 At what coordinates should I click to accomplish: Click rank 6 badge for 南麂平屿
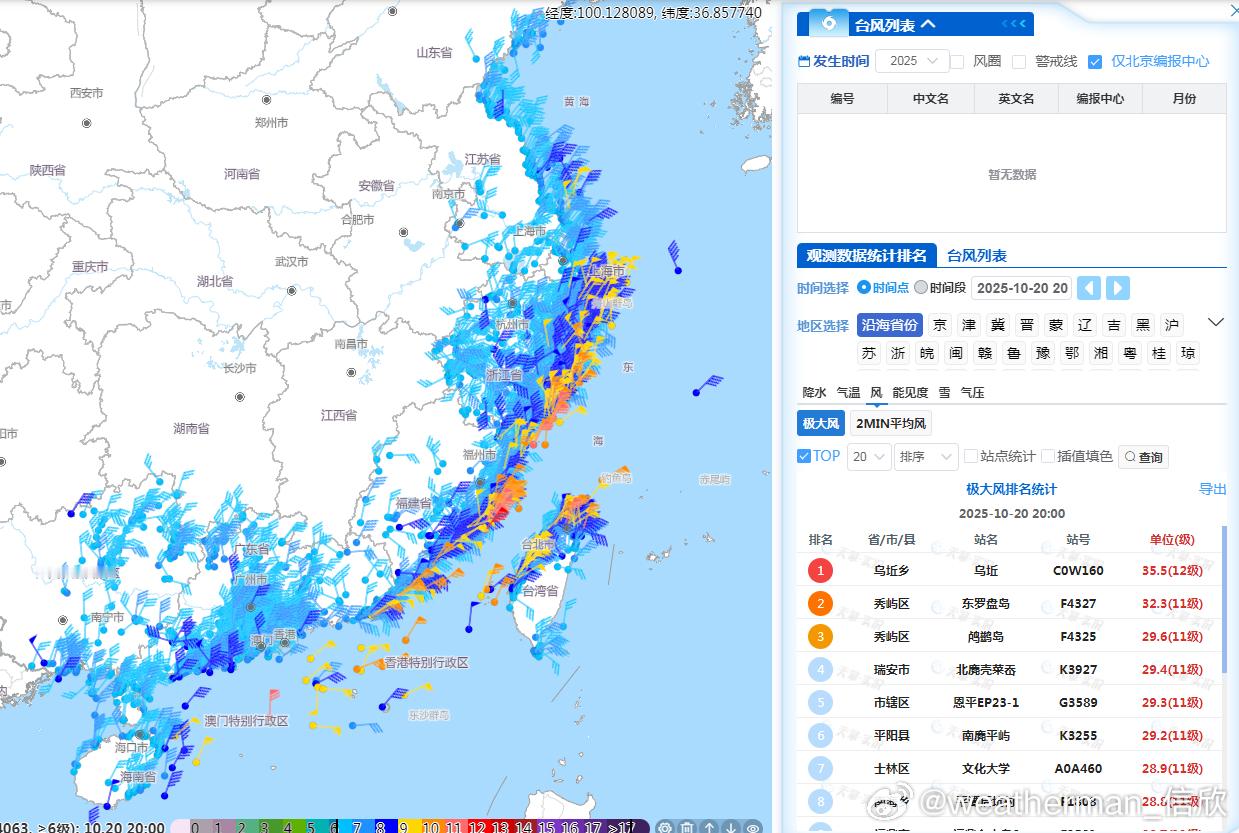point(820,736)
